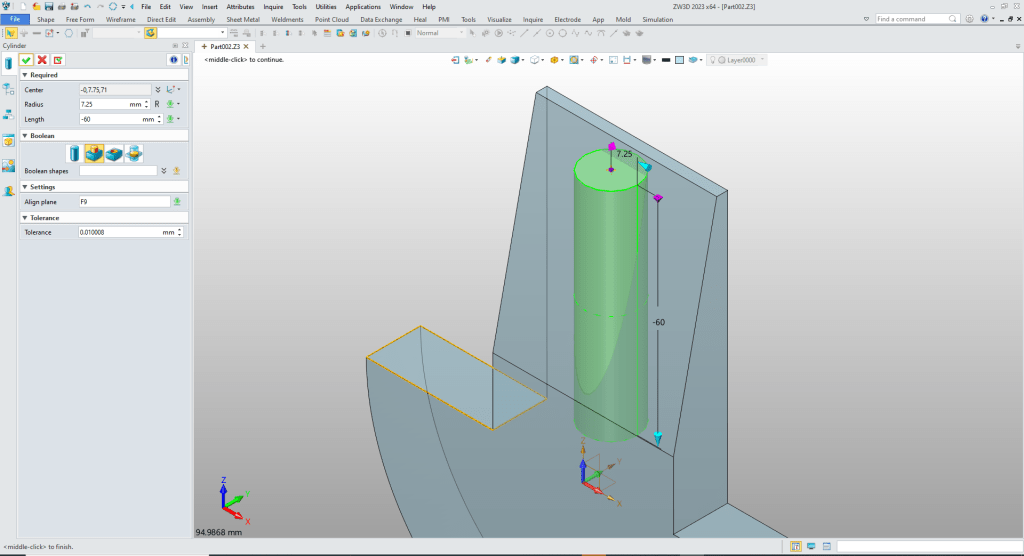
Task: Increase Radius value with stepper arrow
Action: click(147, 101)
